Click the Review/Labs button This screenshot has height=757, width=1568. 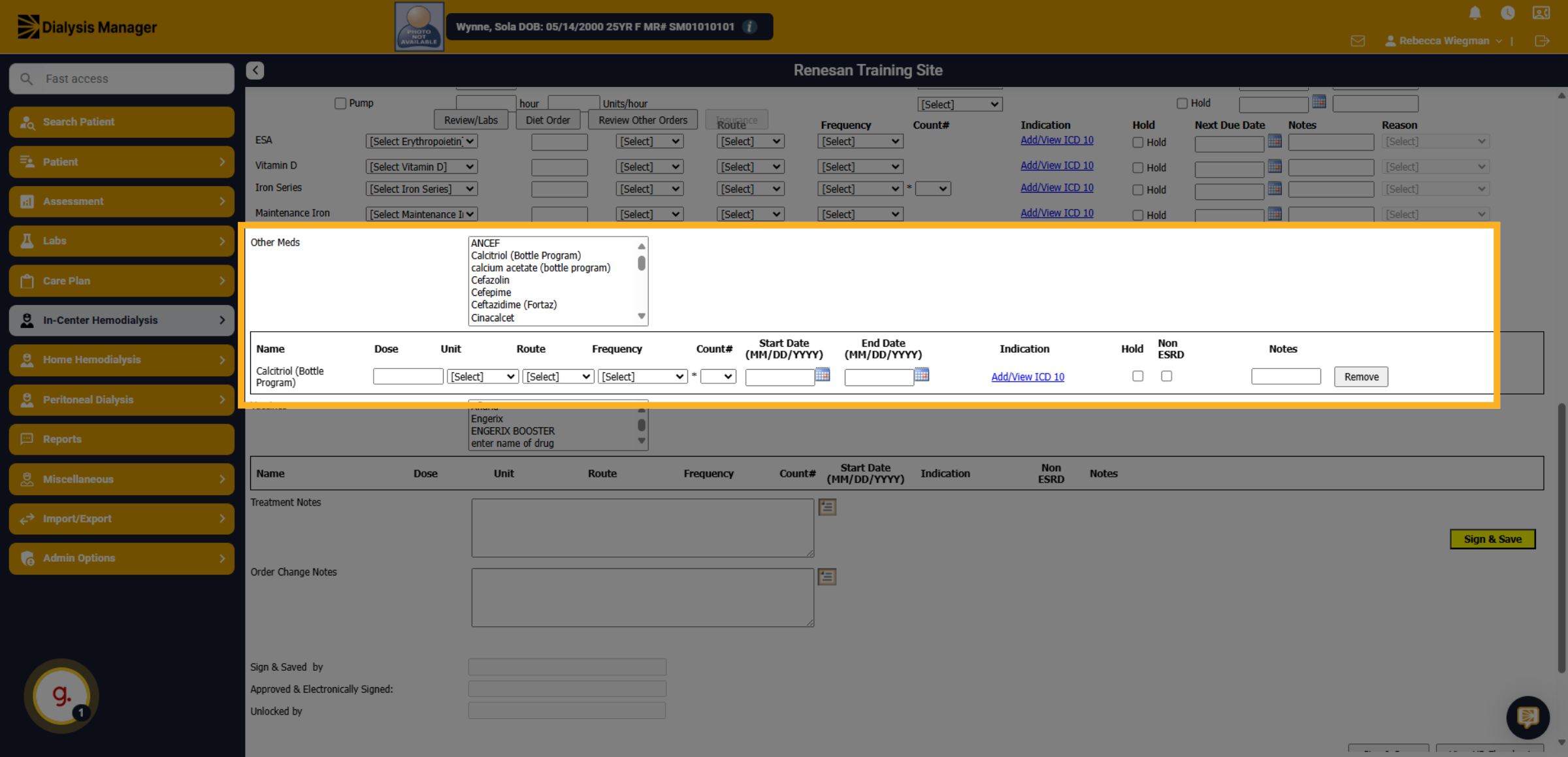471,120
